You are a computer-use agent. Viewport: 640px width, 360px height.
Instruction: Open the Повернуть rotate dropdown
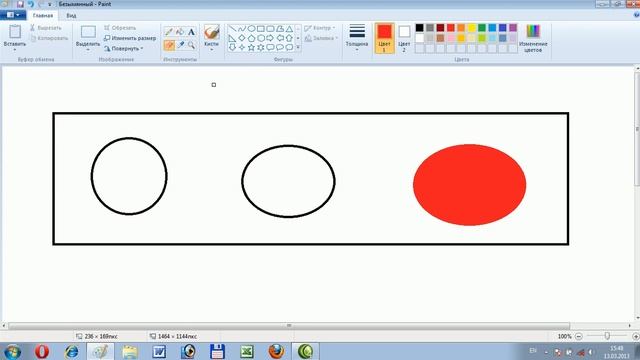point(123,49)
